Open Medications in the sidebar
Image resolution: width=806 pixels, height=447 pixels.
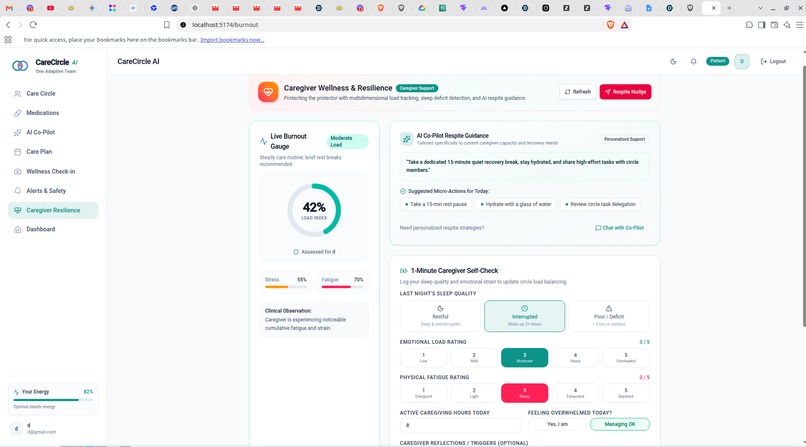click(53, 113)
